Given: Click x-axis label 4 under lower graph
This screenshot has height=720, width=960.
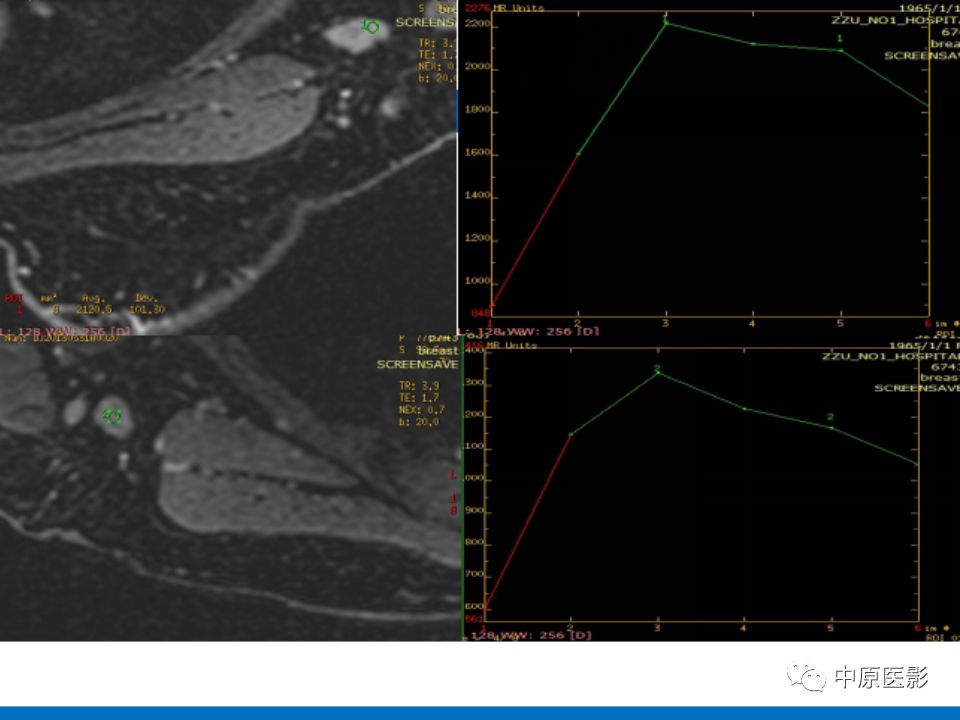Looking at the screenshot, I should (x=744, y=628).
